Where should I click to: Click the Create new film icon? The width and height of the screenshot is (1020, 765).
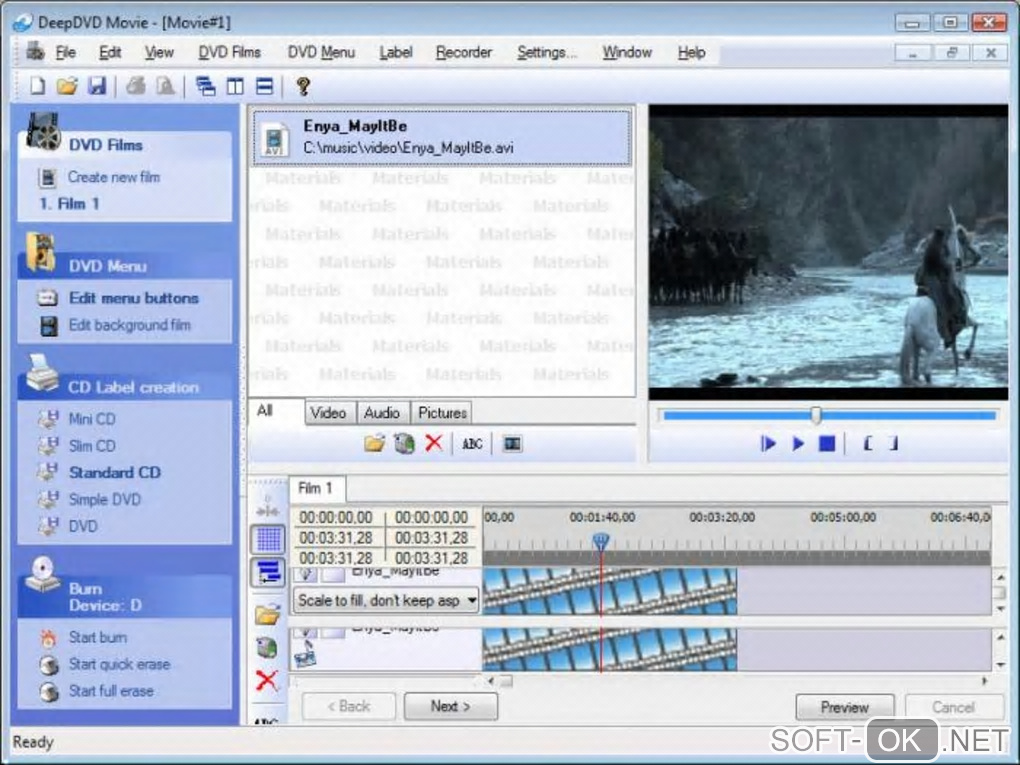coord(48,177)
